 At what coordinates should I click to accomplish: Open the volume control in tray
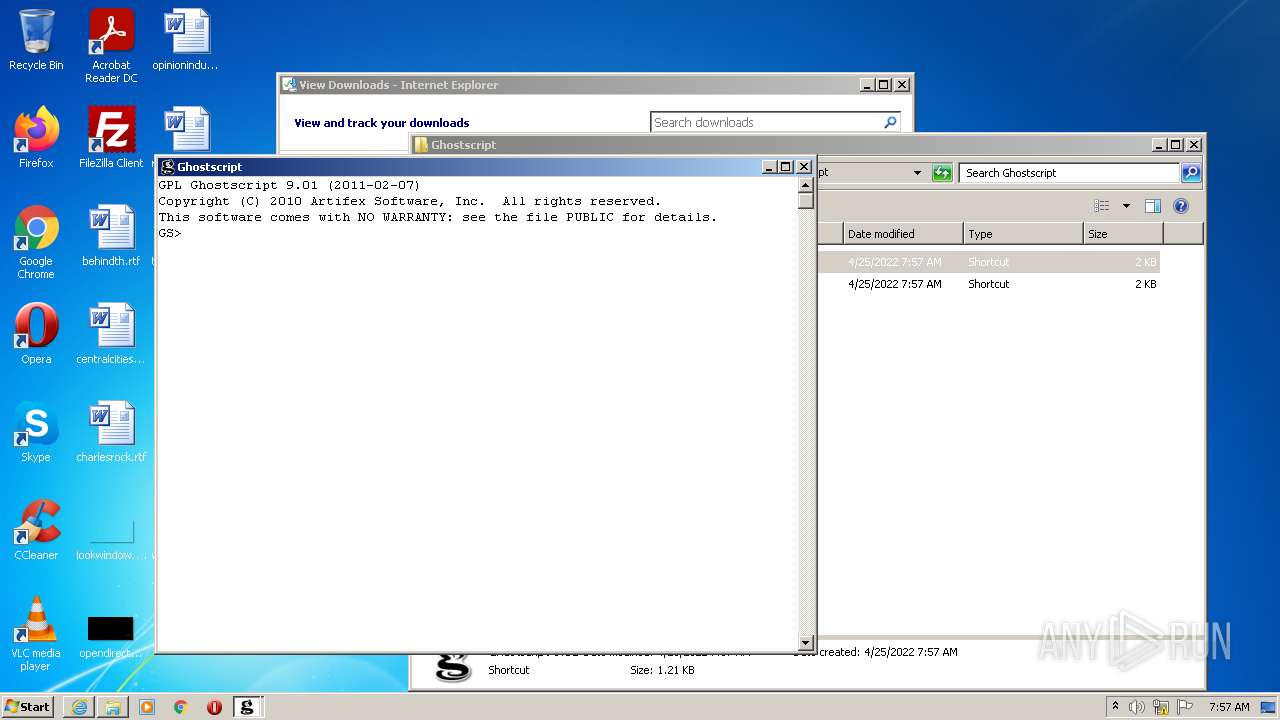coord(1137,707)
